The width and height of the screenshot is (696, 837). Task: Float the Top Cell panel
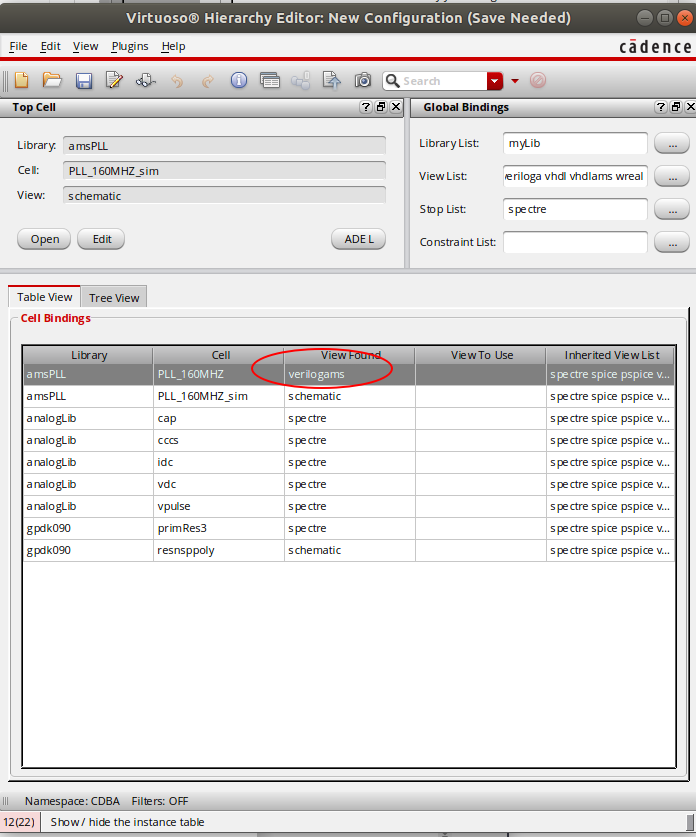[381, 107]
